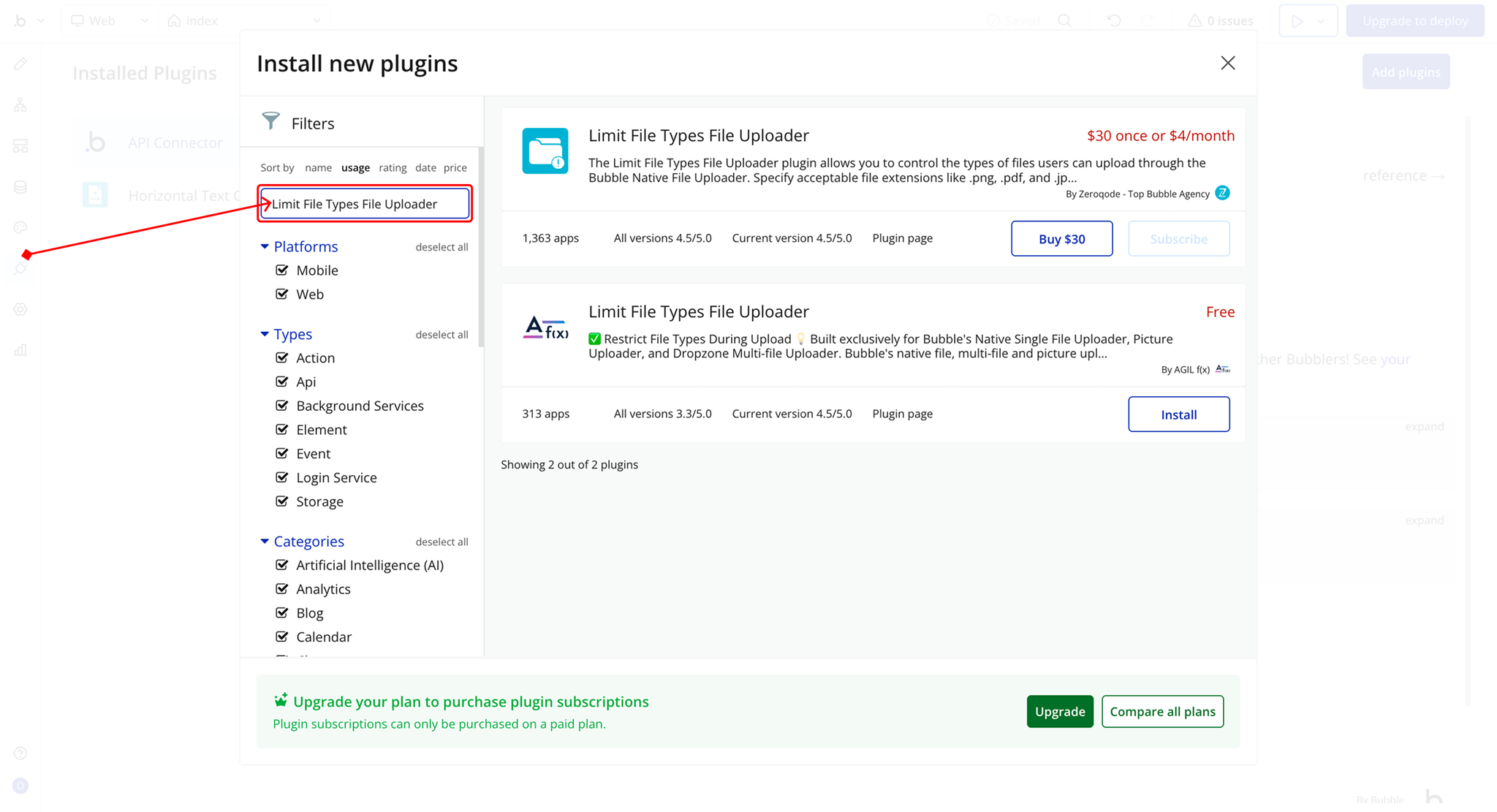1497x812 pixels.
Task: Click the Buy $30 button
Action: 1061,239
